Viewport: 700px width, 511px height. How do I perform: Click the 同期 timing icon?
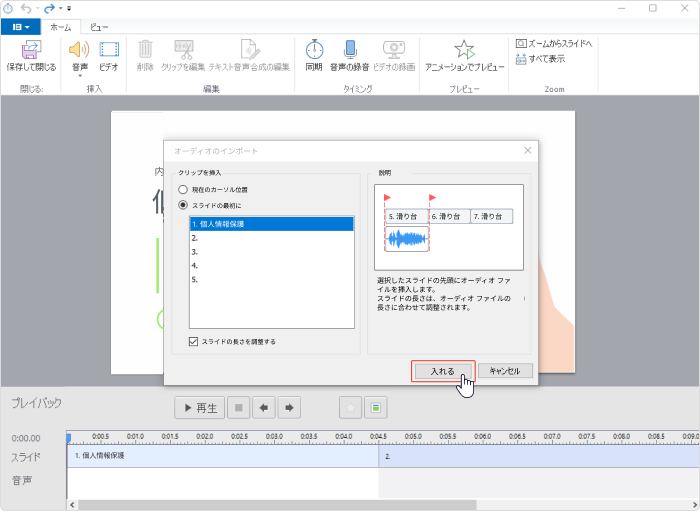[314, 50]
